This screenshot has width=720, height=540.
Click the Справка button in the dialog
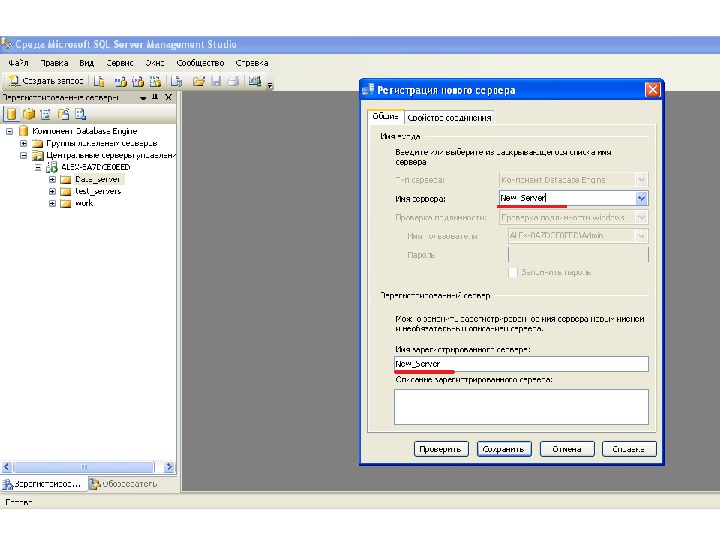tap(629, 449)
